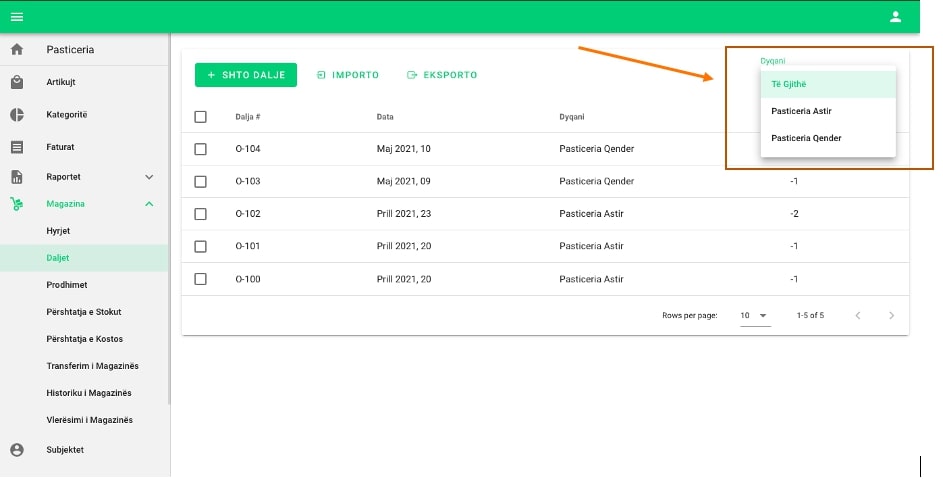This screenshot has height=486, width=943.
Task: Select the Faturat receipt icon
Action: pyautogui.click(x=17, y=147)
